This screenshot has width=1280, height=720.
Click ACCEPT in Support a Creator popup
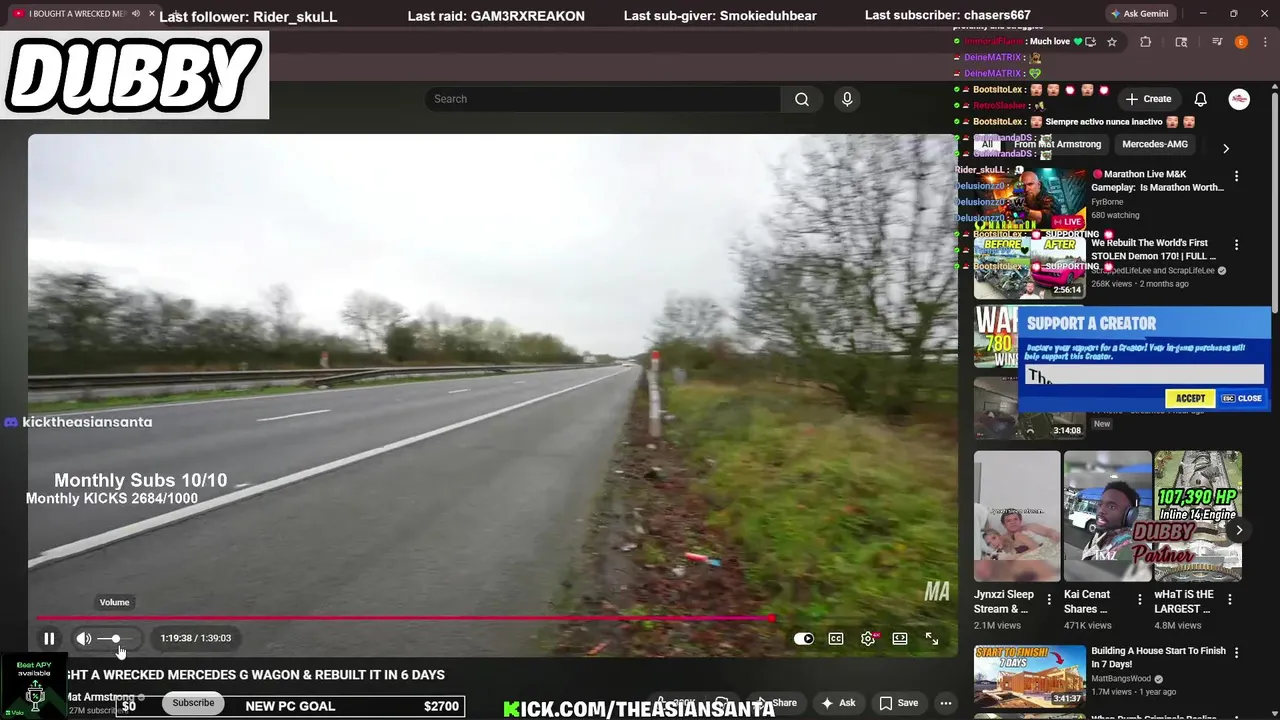coord(1190,398)
